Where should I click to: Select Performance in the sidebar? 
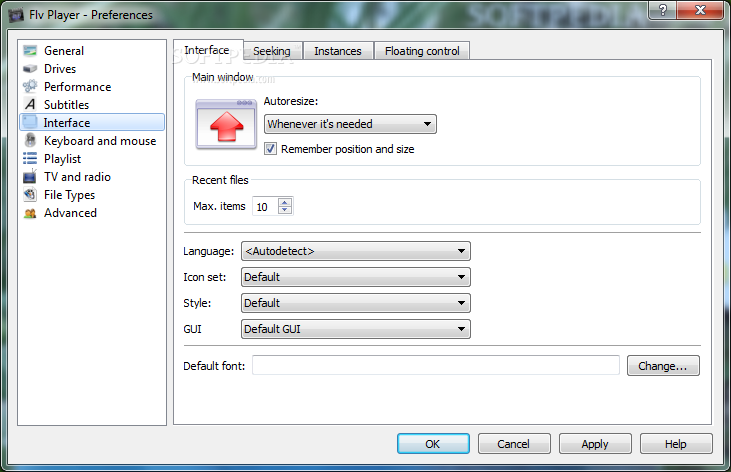coord(77,87)
